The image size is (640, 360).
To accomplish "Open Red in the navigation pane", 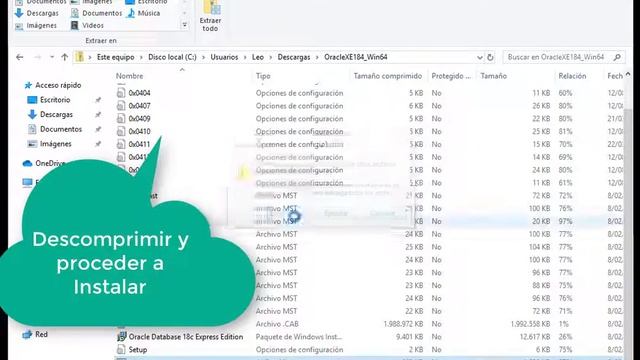I will 41,334.
